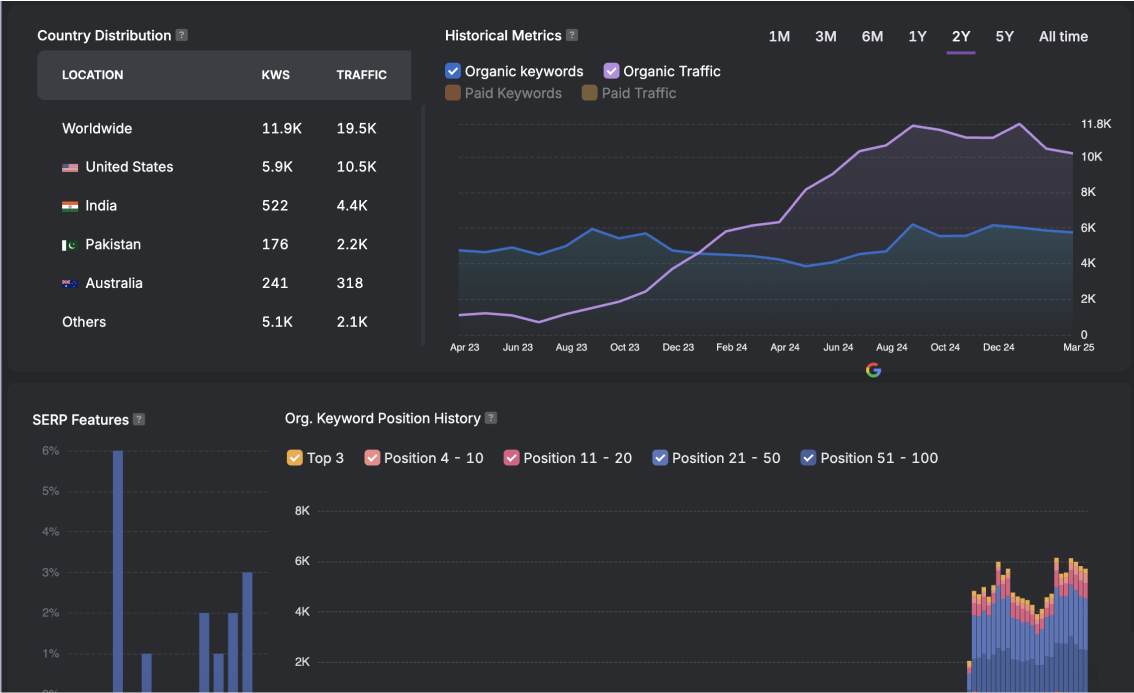Click the Apr 23 x-axis label

point(464,347)
